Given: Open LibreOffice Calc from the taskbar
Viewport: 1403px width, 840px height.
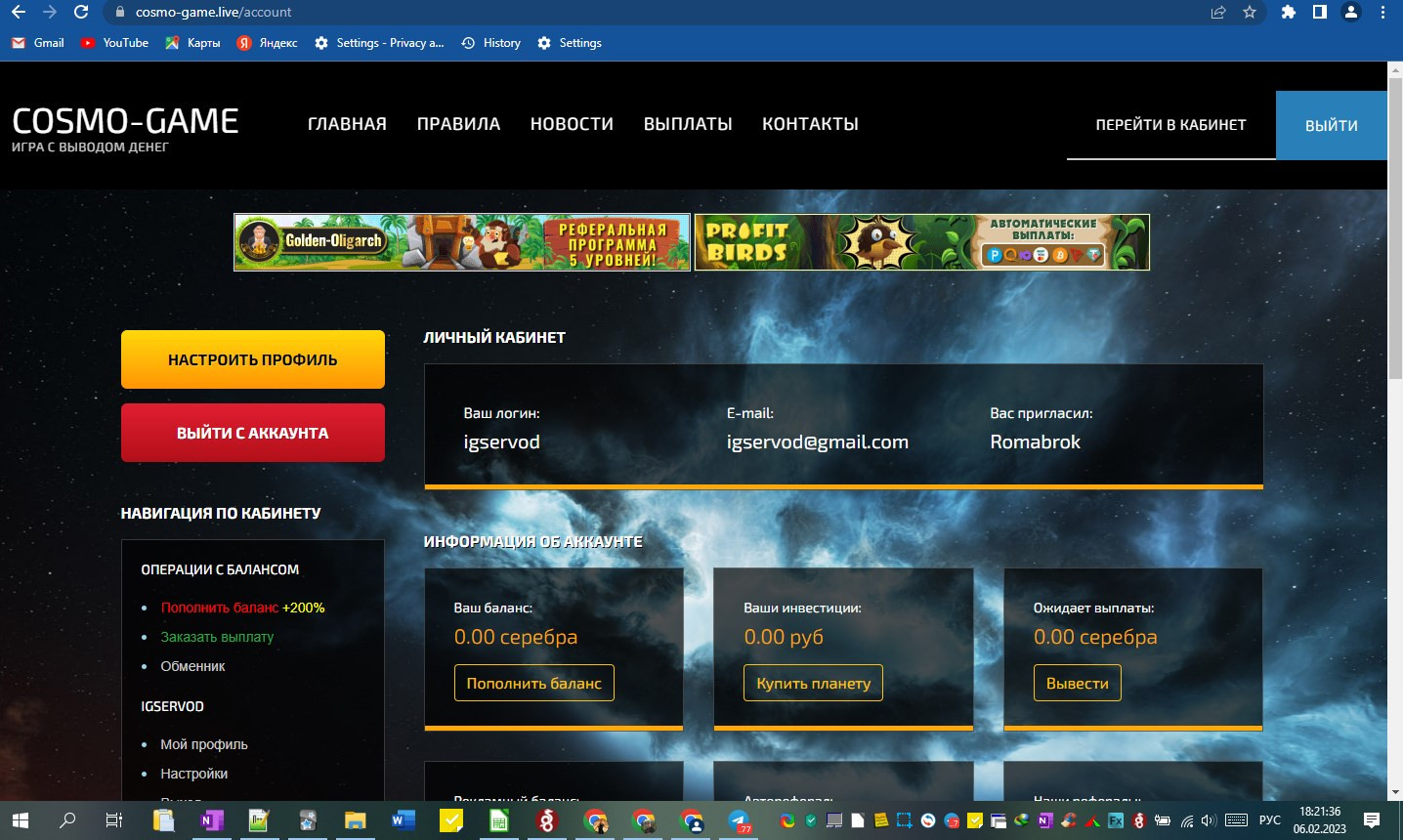Looking at the screenshot, I should point(498,820).
